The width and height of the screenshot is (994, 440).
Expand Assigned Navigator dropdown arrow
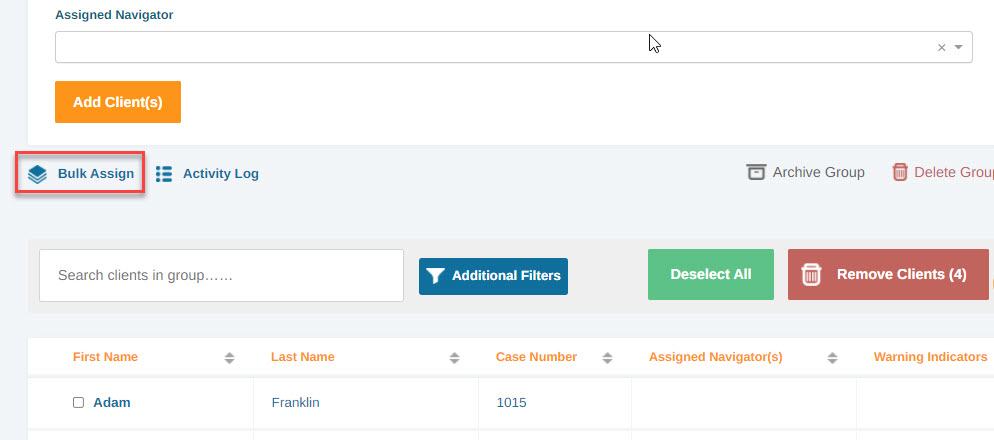click(958, 48)
